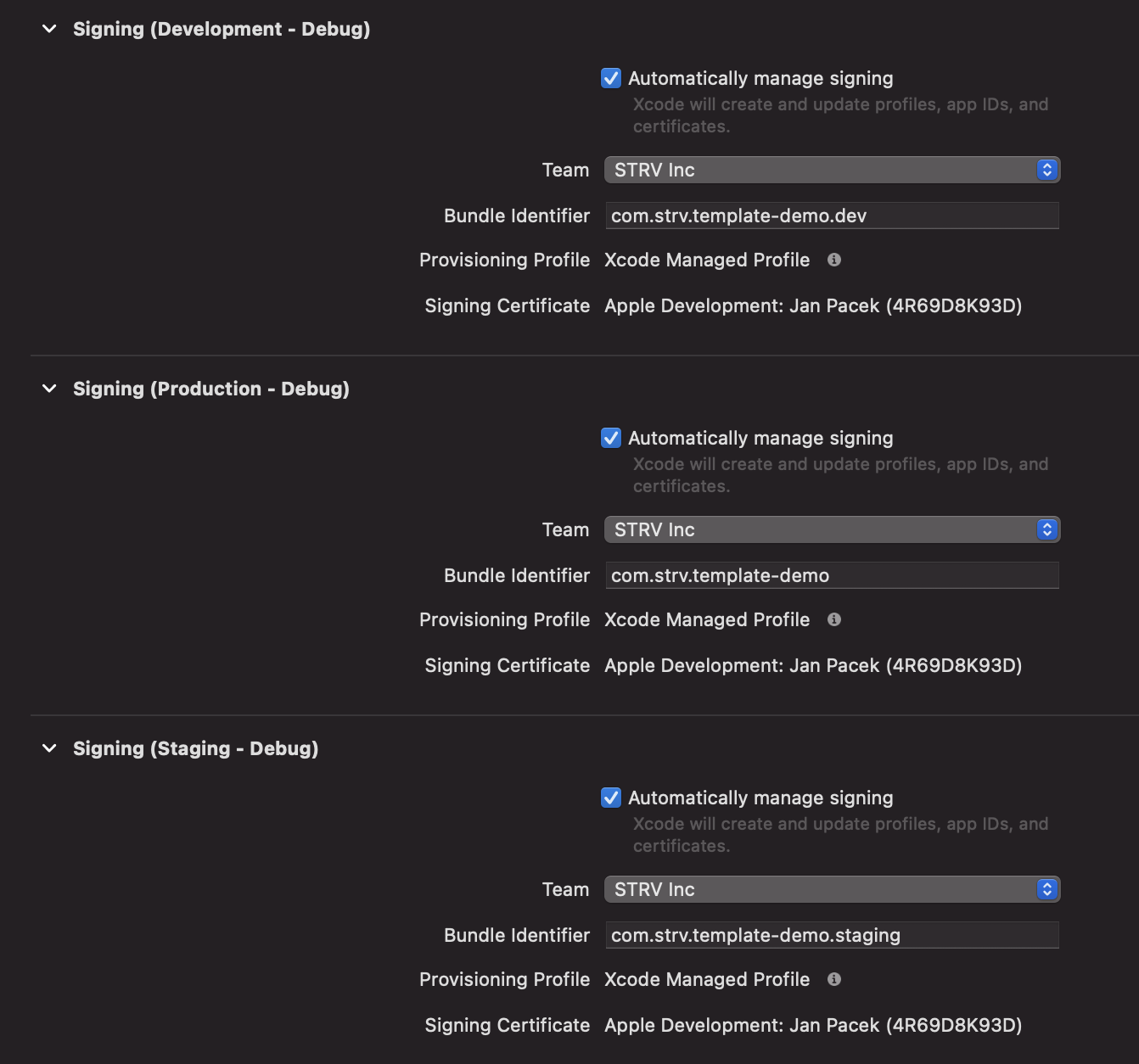Click the info icon beside Development provisioning profile
1139x1064 pixels.
coord(833,260)
